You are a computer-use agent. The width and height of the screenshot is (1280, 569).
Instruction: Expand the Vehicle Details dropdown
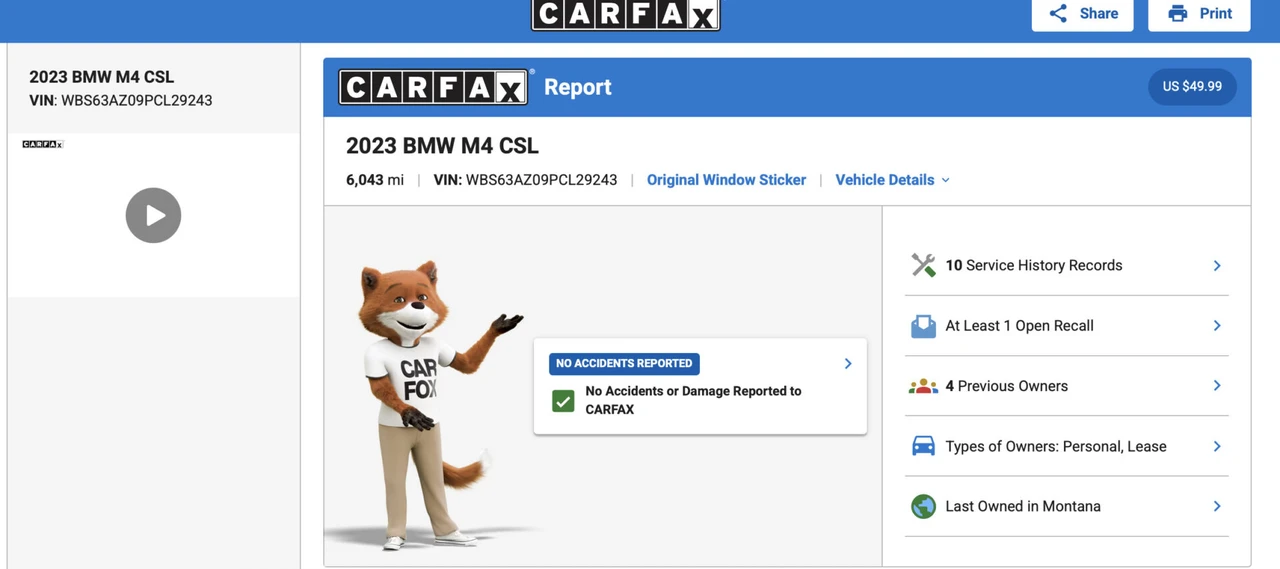(892, 180)
